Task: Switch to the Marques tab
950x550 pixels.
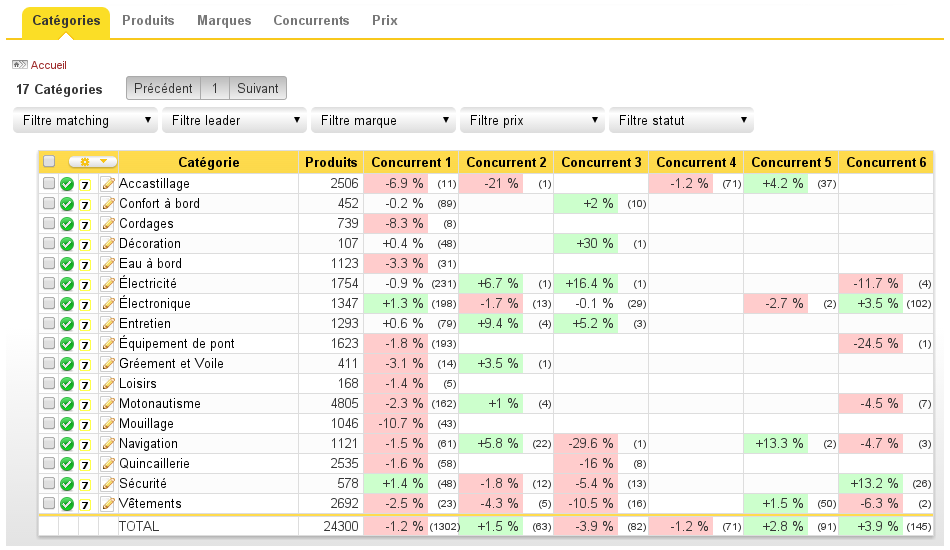Action: pyautogui.click(x=224, y=21)
